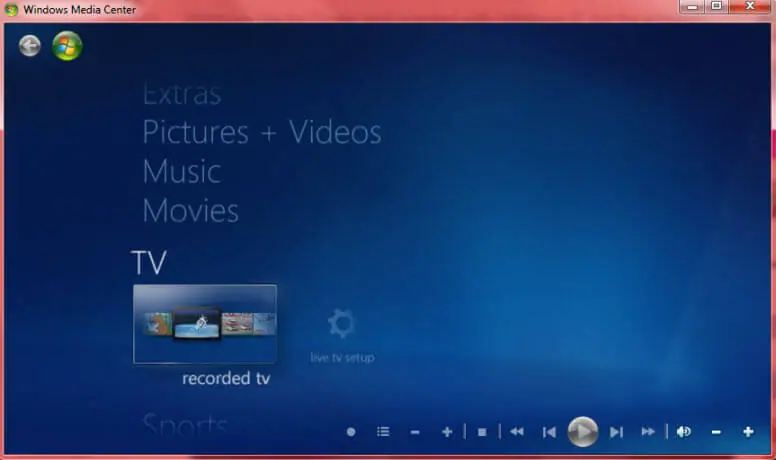Go channel up with plus button
This screenshot has height=460, width=776.
coord(447,432)
